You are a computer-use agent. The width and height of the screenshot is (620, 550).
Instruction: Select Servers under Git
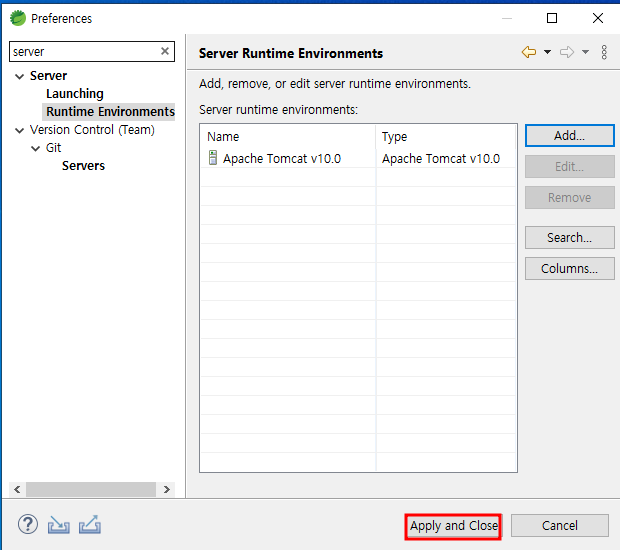(83, 166)
